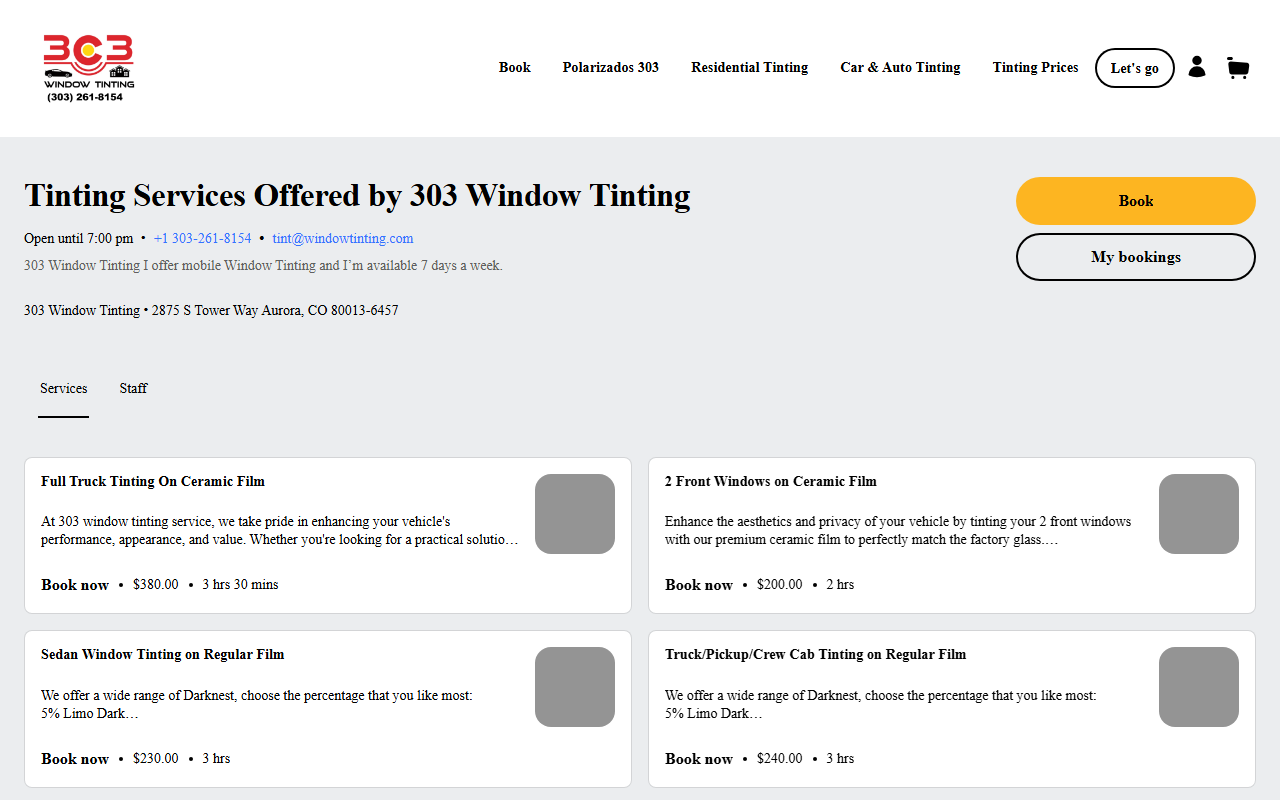This screenshot has width=1280, height=800.
Task: Switch to the Staff tab
Action: click(133, 389)
